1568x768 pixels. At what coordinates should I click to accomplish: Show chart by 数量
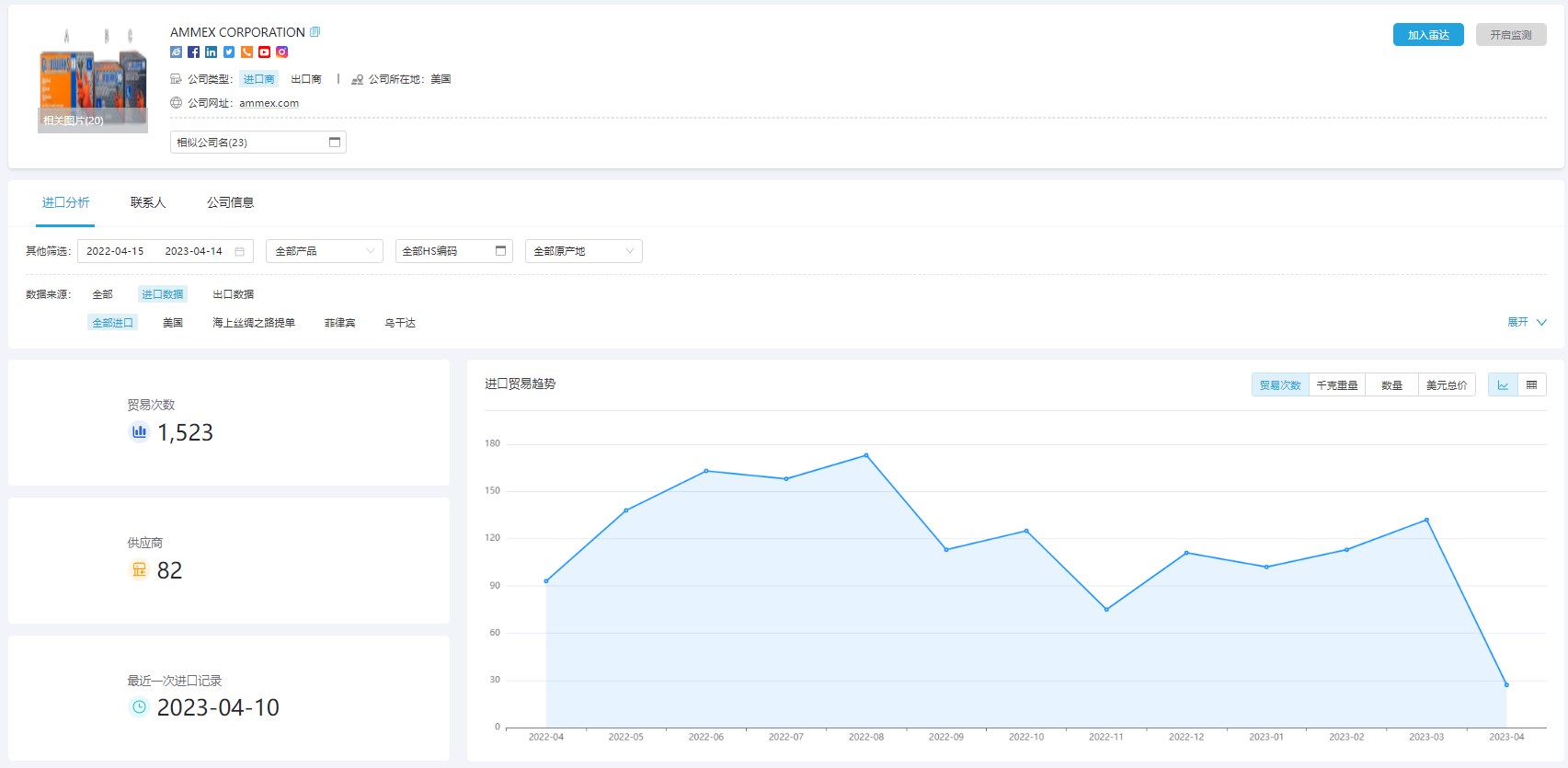click(1391, 385)
